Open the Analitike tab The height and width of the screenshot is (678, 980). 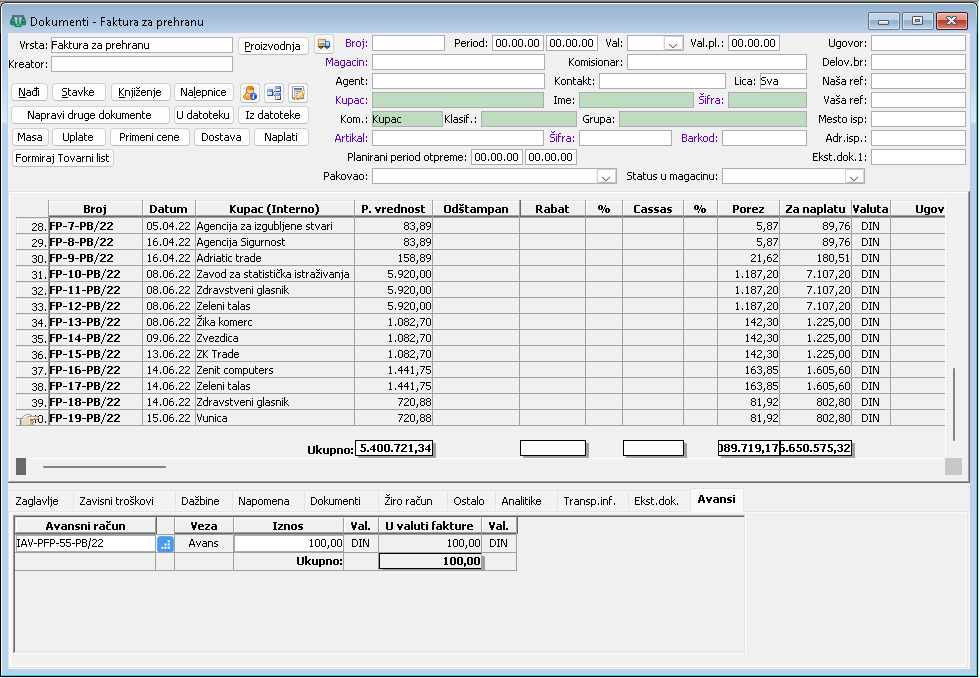pos(521,501)
